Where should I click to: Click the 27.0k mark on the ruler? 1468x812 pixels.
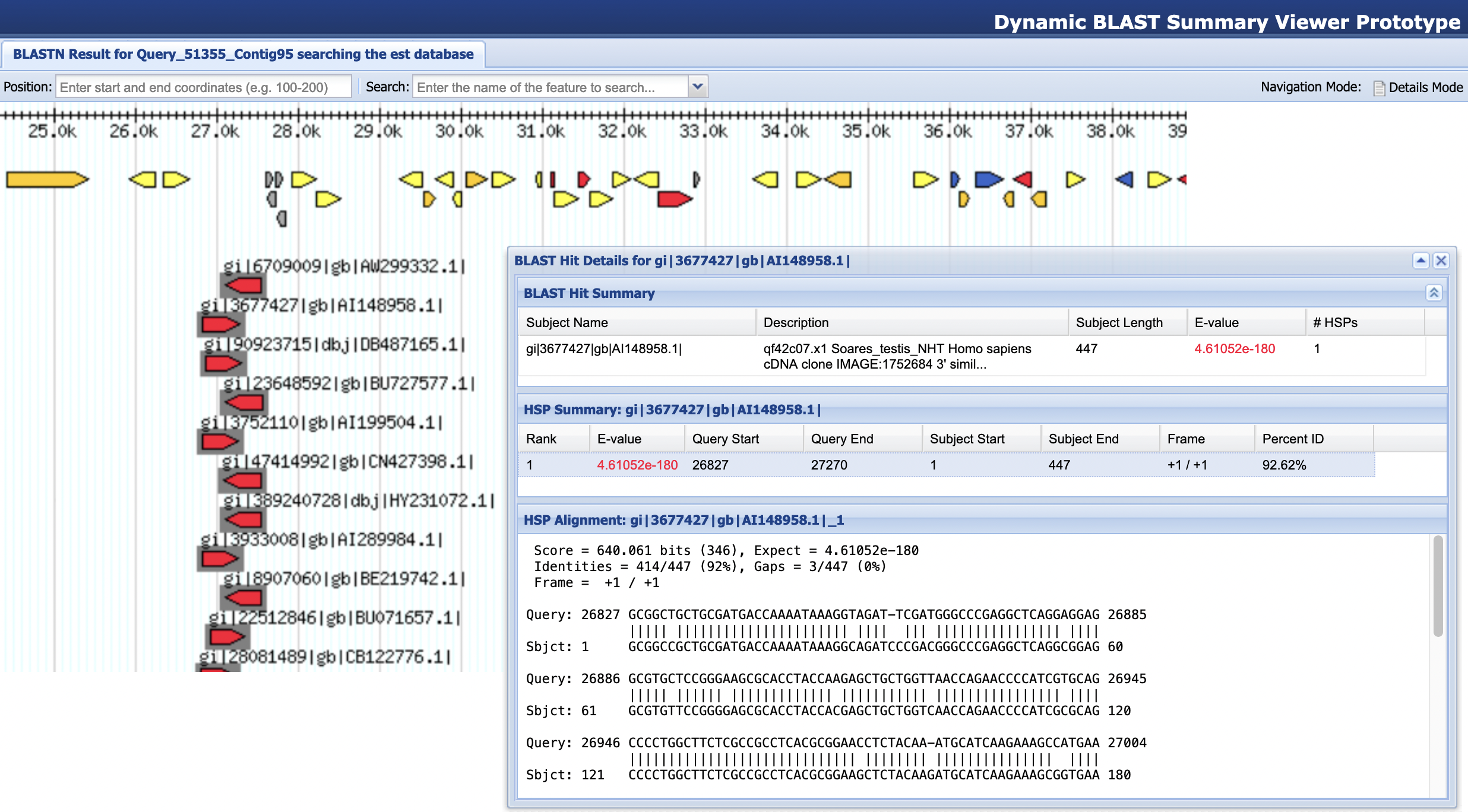click(x=215, y=131)
